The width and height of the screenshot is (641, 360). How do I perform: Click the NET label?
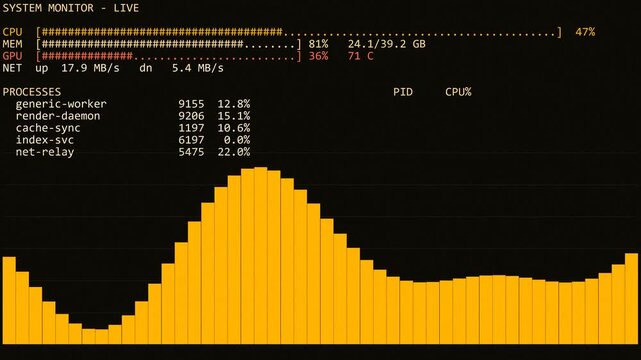[12, 68]
